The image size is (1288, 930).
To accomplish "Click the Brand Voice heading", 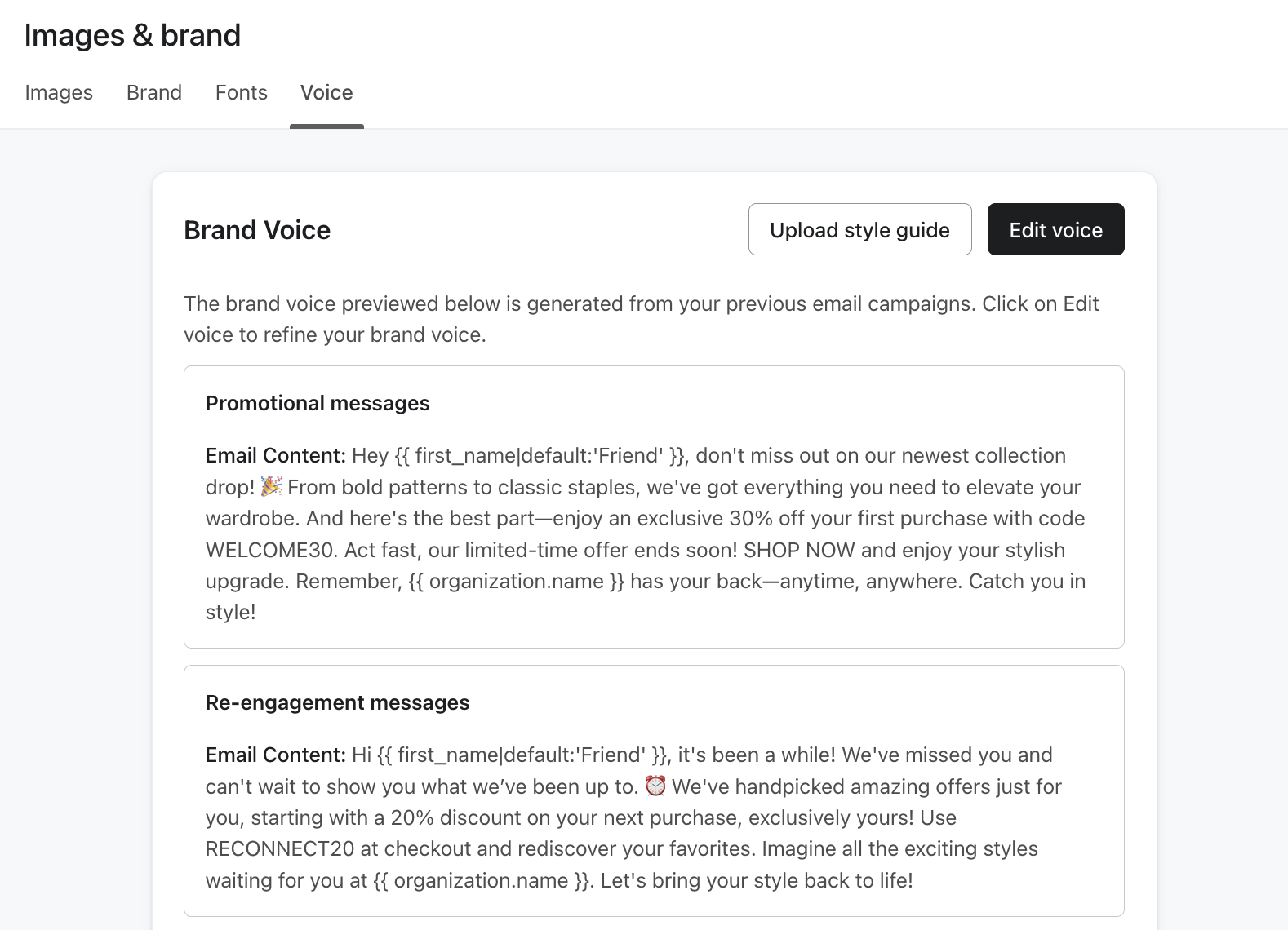I will click(256, 229).
